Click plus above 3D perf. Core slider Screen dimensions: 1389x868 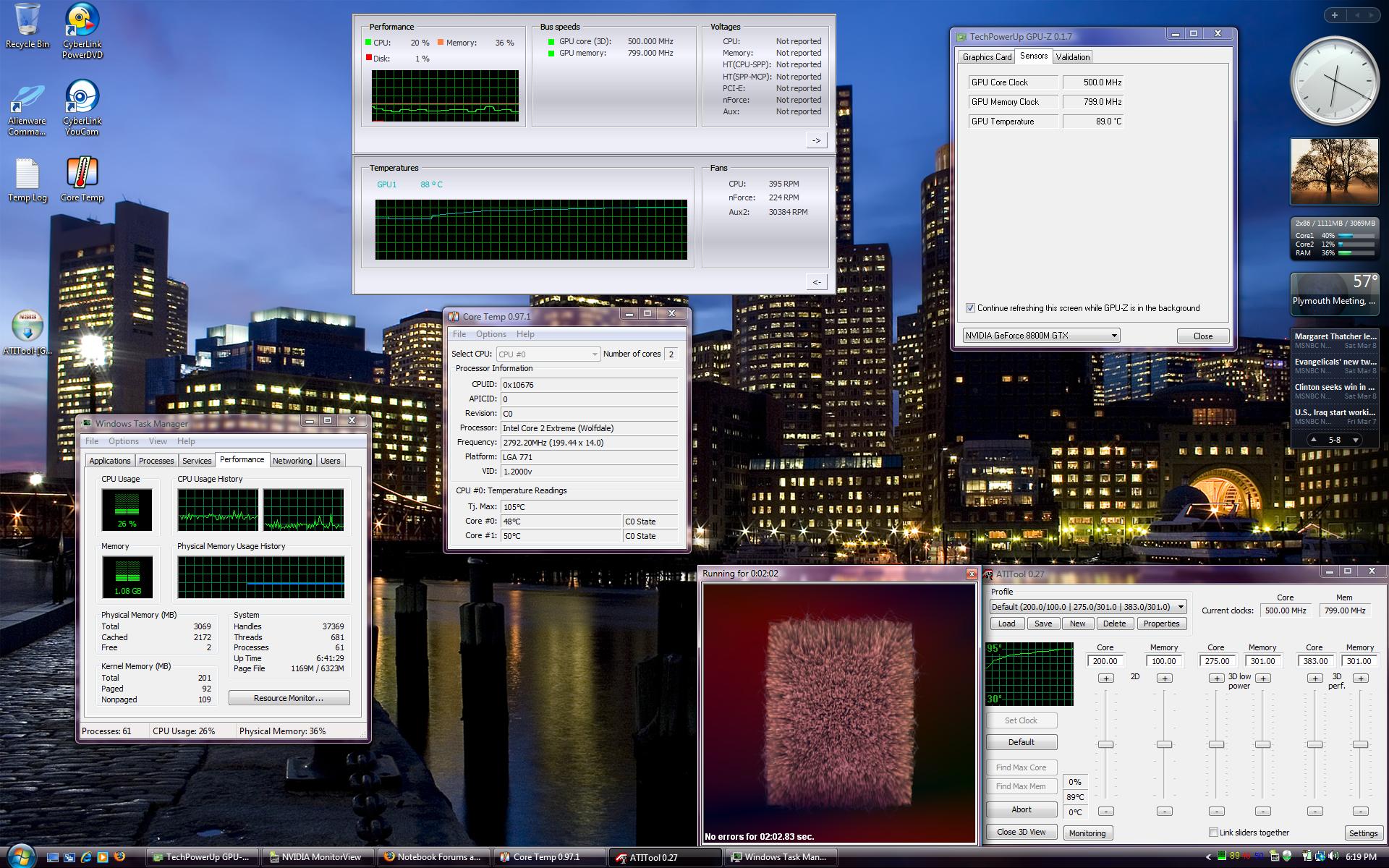pos(1314,678)
